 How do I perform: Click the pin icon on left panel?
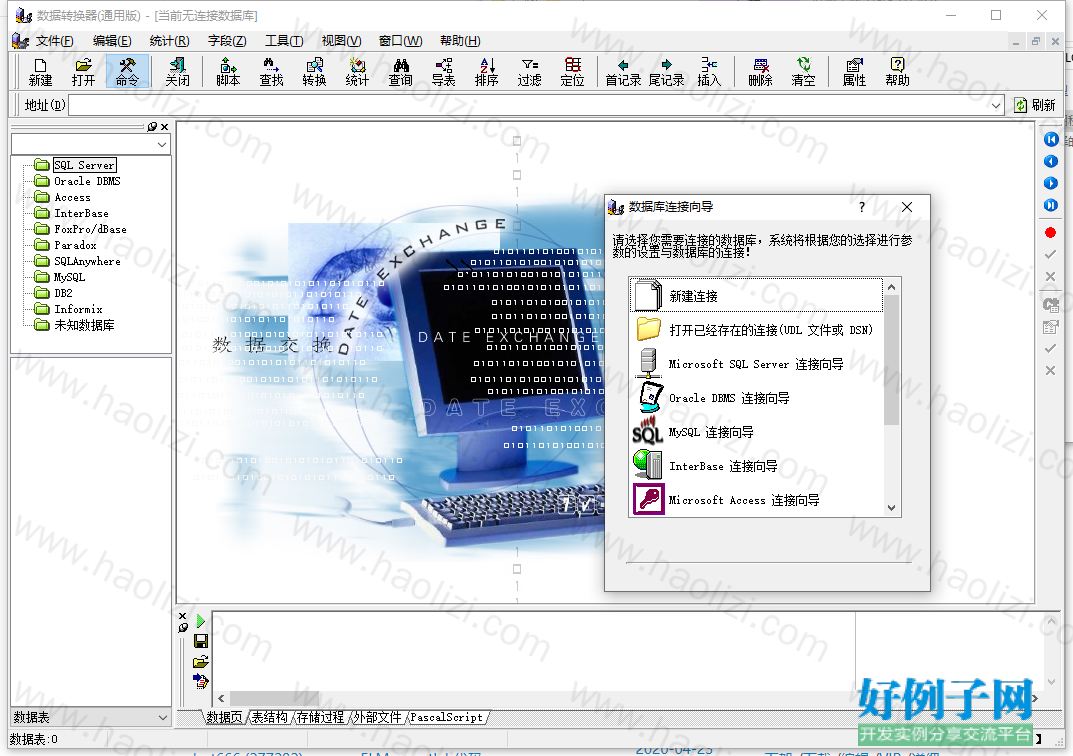pos(152,127)
